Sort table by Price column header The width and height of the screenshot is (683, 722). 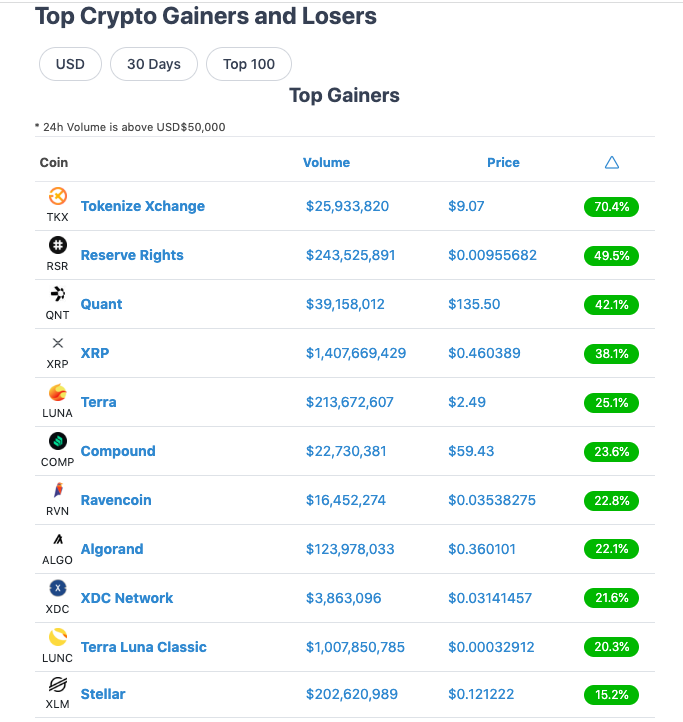pyautogui.click(x=503, y=163)
